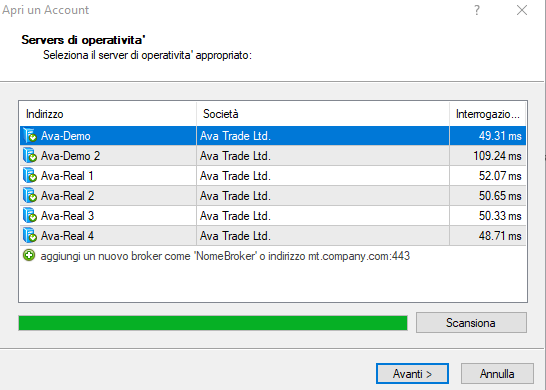Click the Ava-Real 2 server icon
546x390 pixels.
pyautogui.click(x=30, y=195)
